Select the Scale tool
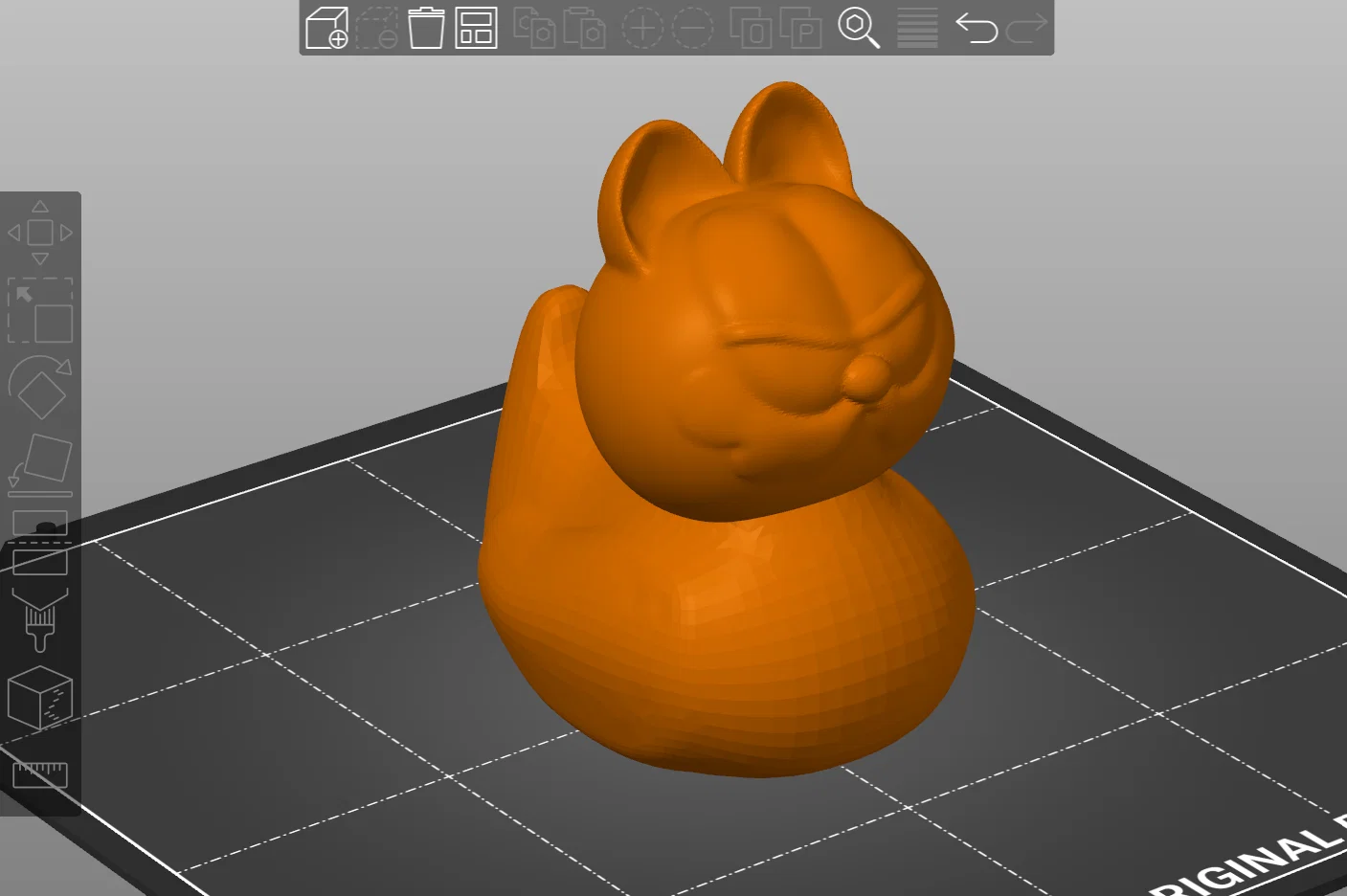This screenshot has width=1347, height=896. point(40,310)
